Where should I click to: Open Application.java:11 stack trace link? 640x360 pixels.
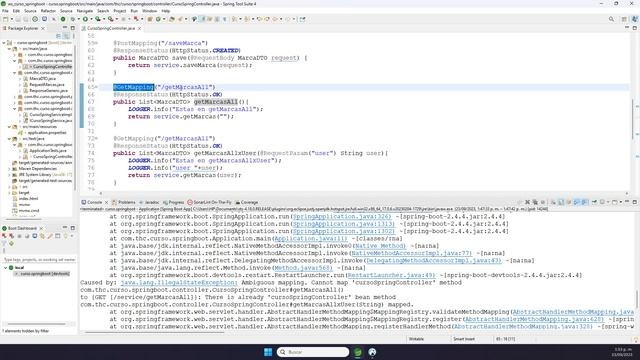tap(311, 238)
